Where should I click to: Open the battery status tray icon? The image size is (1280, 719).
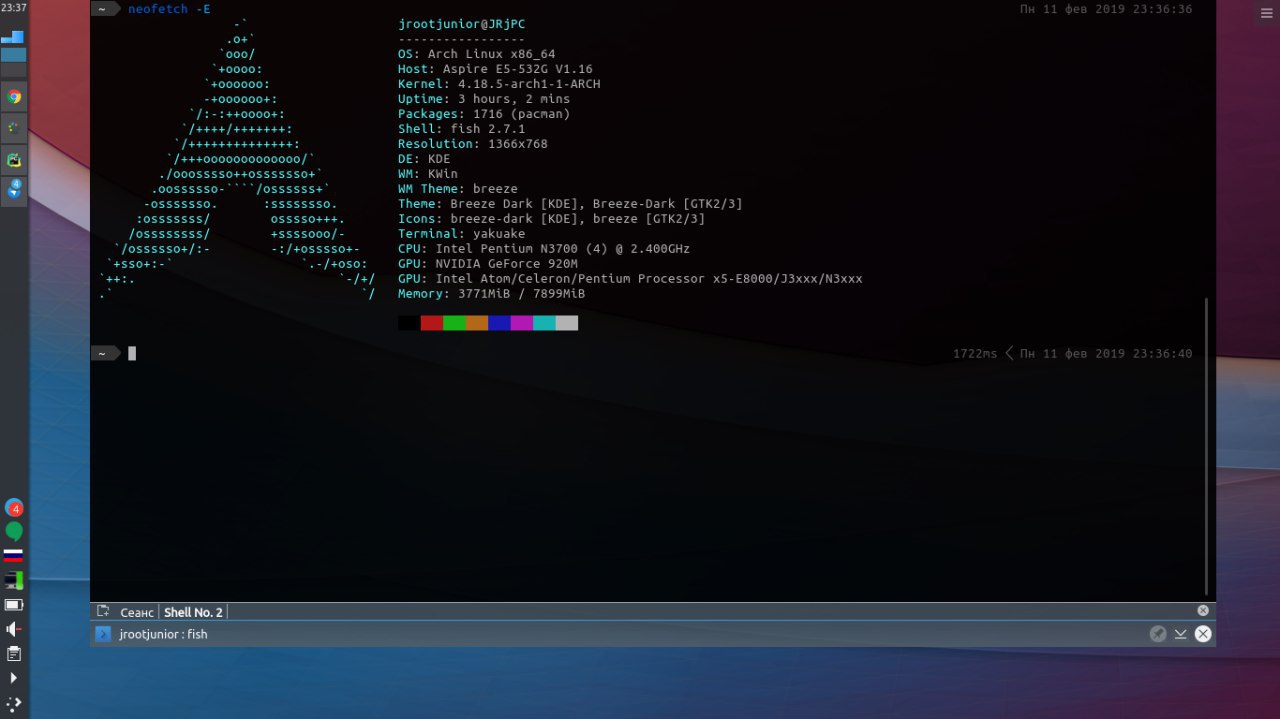(x=14, y=605)
